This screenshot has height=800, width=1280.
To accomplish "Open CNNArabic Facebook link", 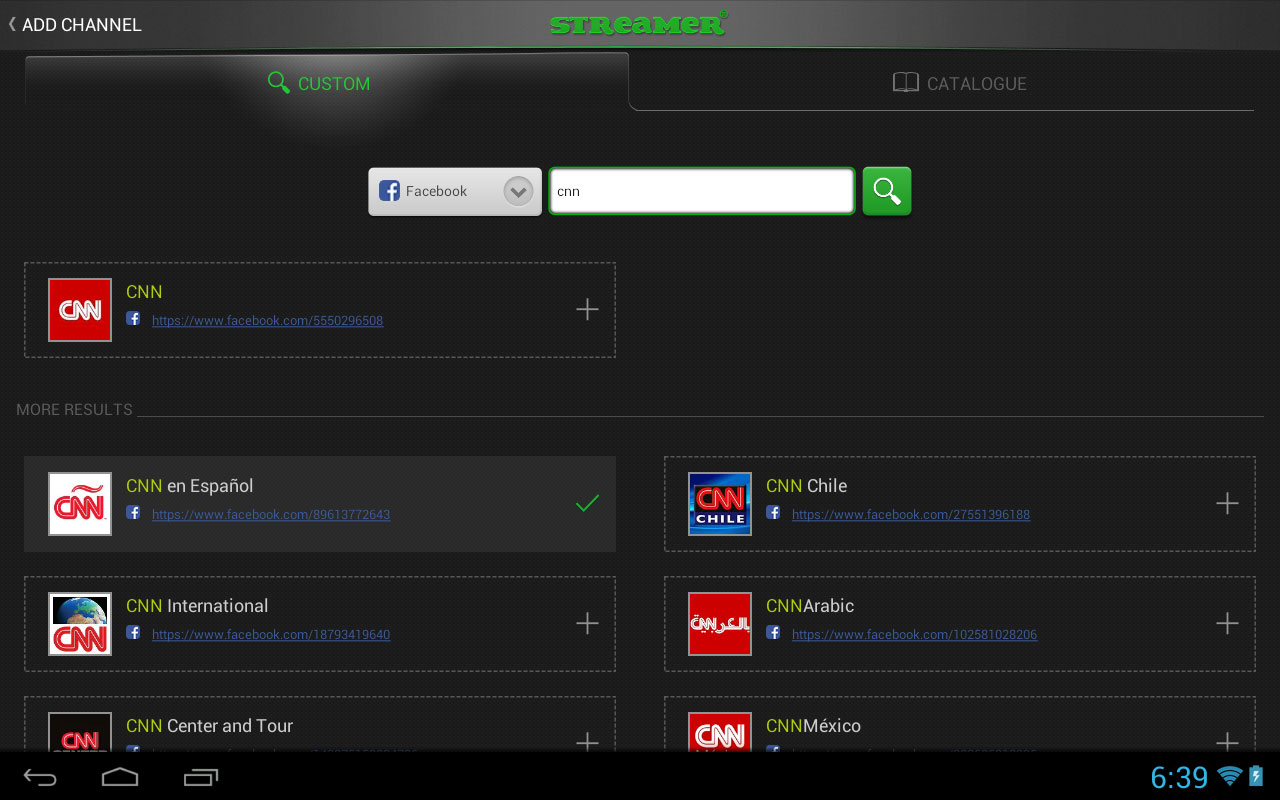I will tap(915, 635).
